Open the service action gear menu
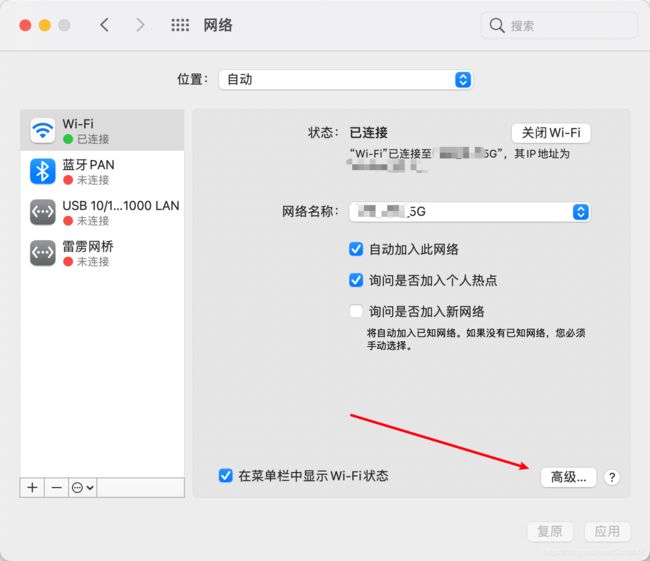 [82, 487]
